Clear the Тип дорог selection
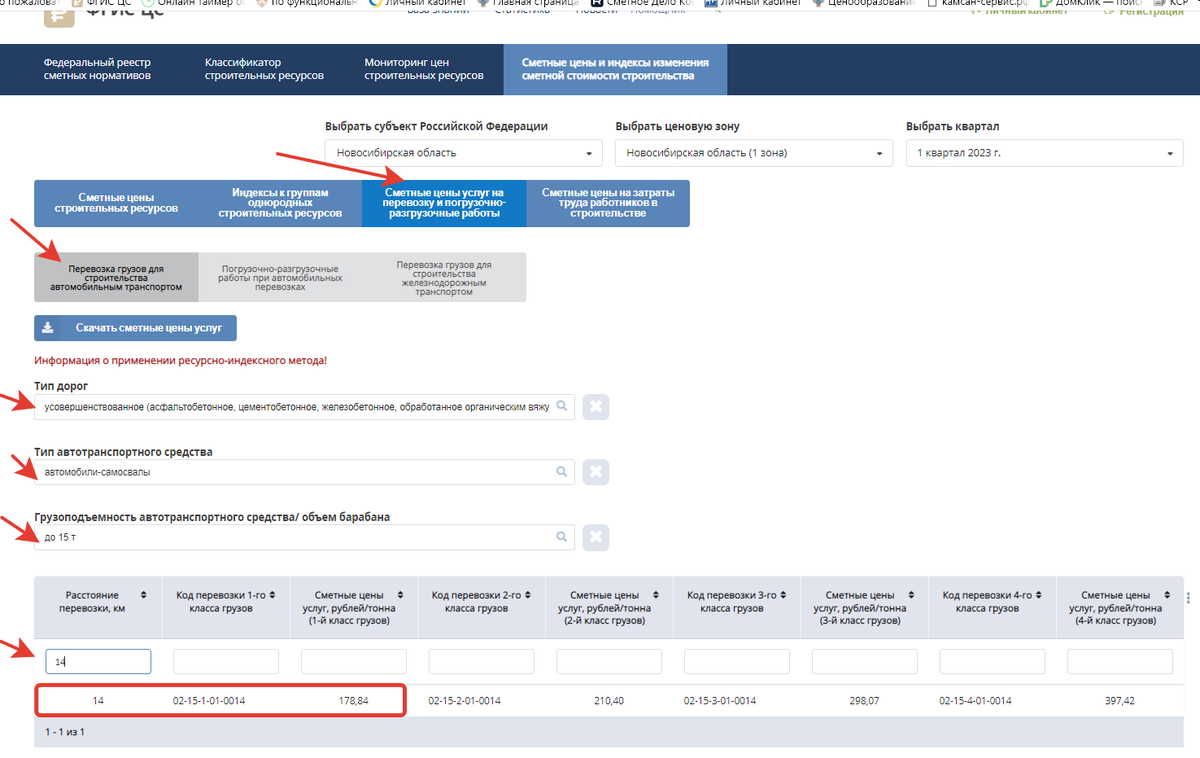The image size is (1200, 758). (596, 407)
